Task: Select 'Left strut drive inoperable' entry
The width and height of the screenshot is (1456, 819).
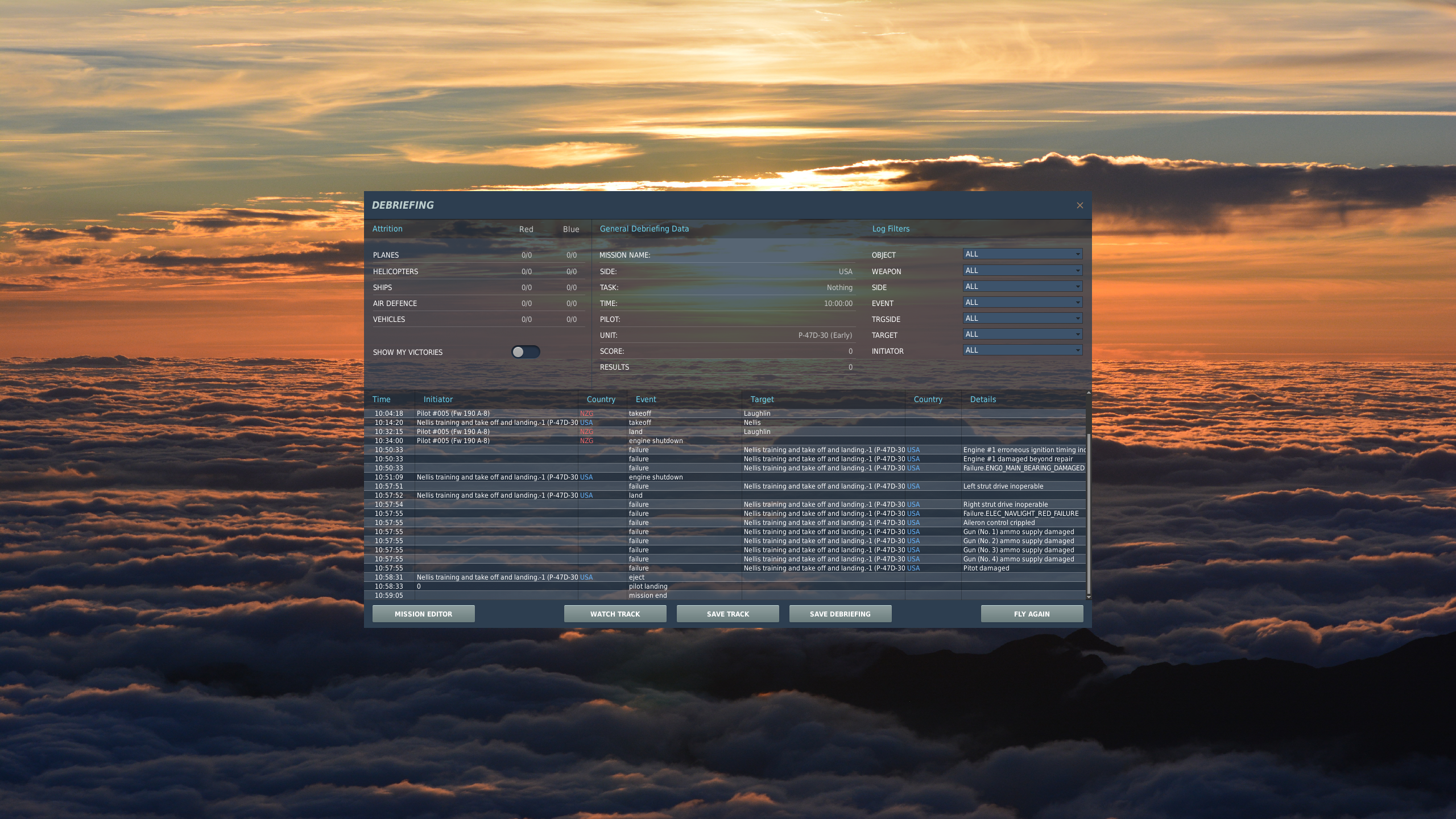Action: point(725,486)
